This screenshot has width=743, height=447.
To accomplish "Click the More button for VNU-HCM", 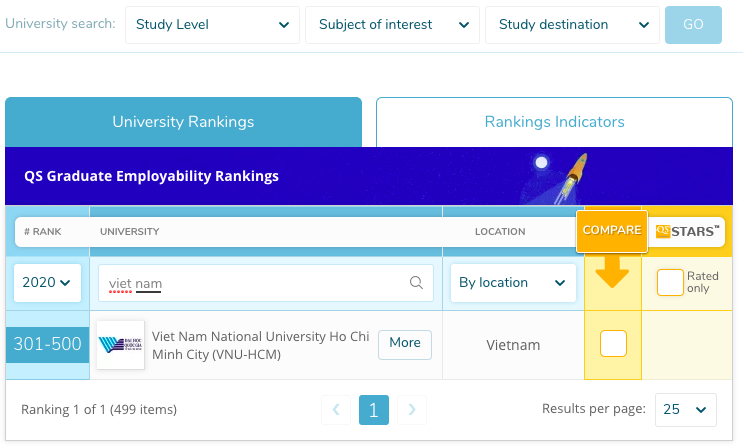I will 405,345.
